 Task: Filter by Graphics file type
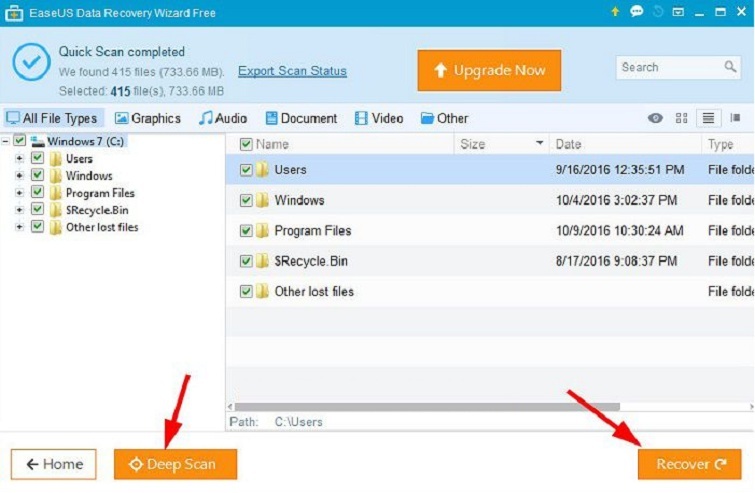(x=148, y=118)
